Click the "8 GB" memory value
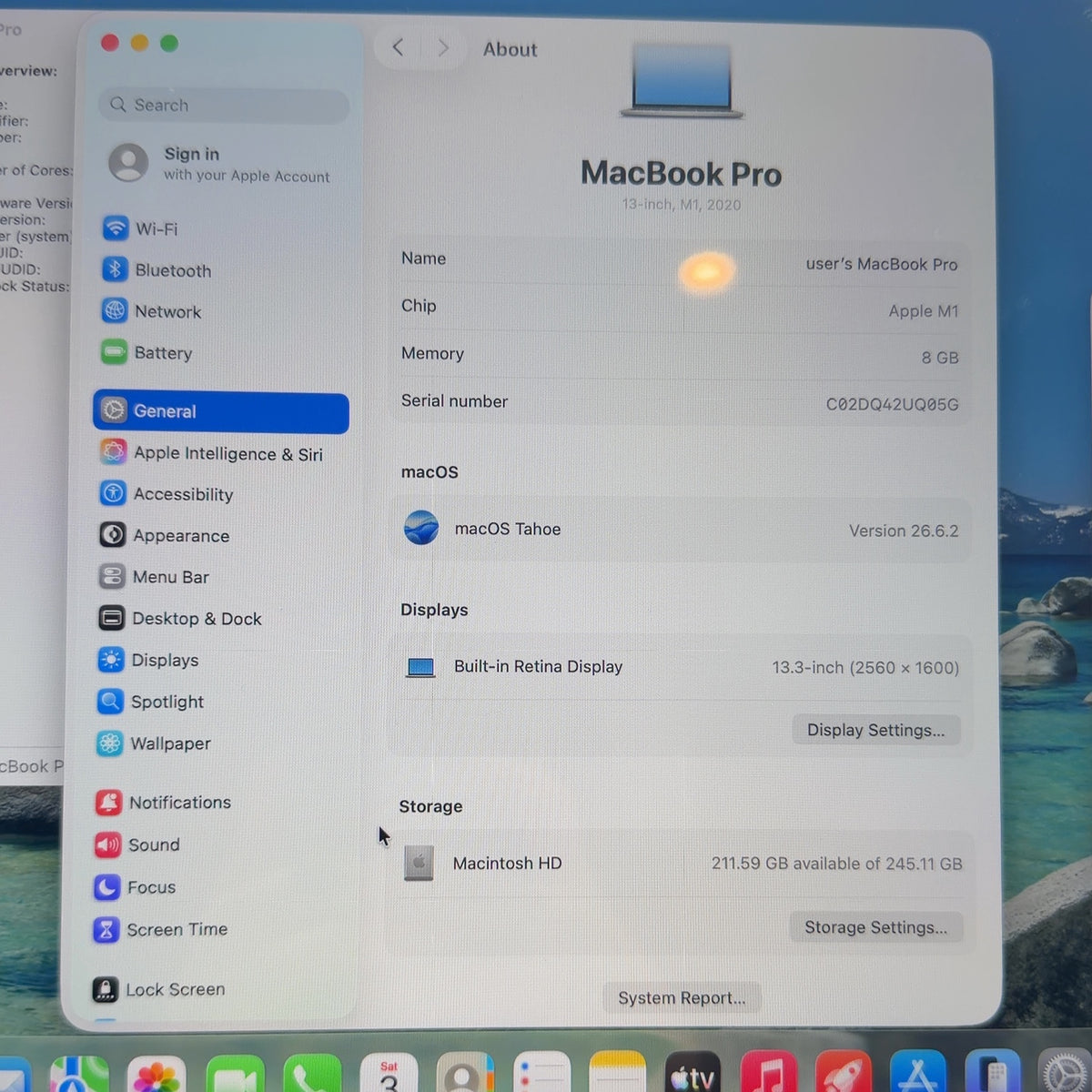This screenshot has height=1092, width=1092. pos(940,358)
